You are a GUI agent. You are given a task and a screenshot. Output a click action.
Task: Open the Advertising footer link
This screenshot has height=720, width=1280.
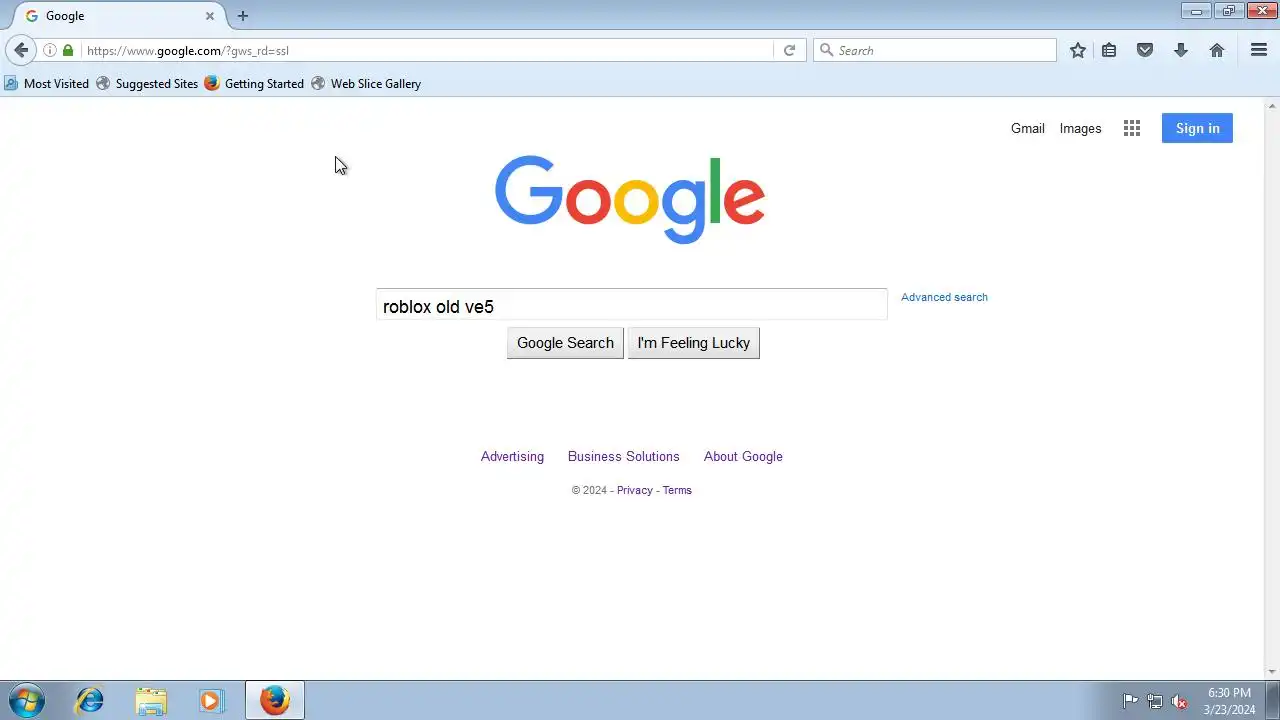coord(512,456)
